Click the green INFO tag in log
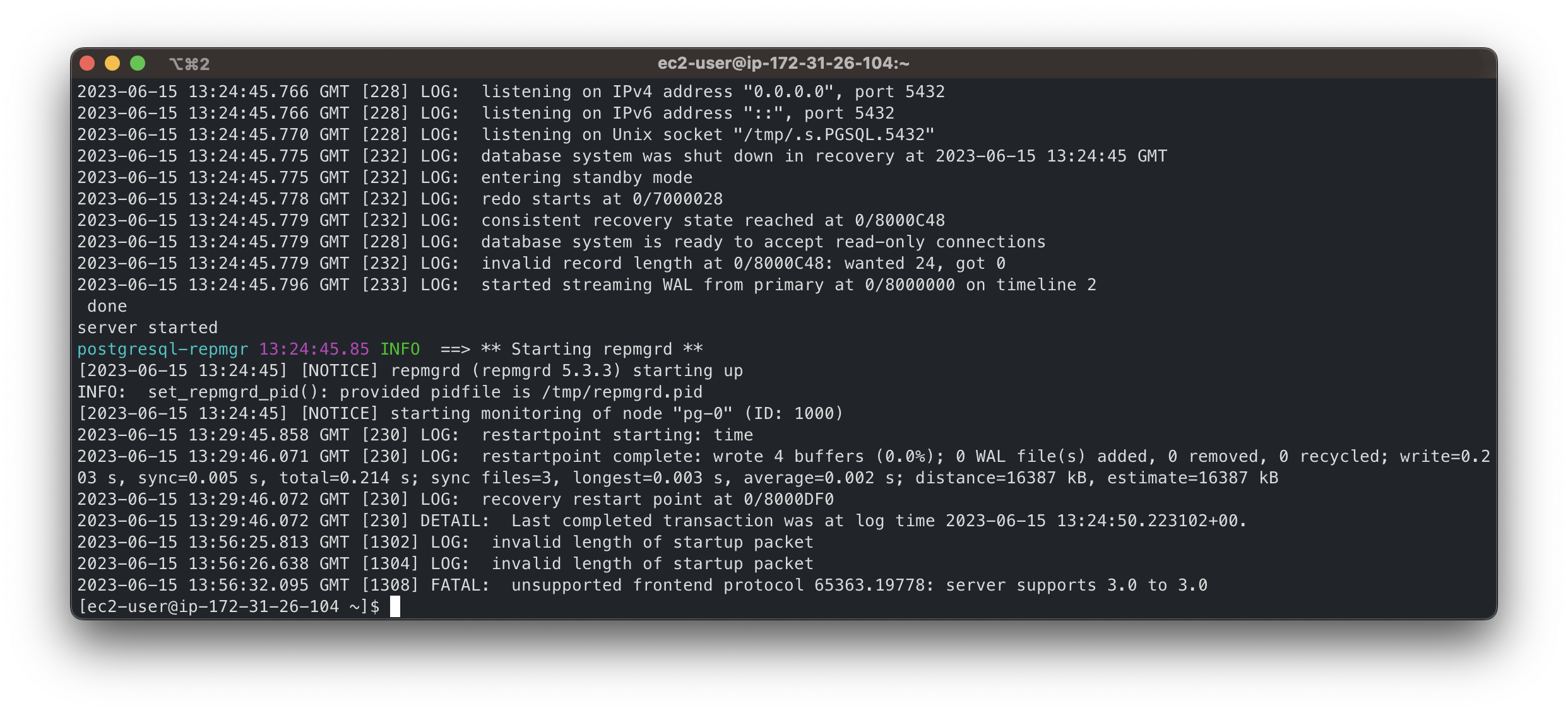Viewport: 1568px width, 713px height. click(400, 349)
